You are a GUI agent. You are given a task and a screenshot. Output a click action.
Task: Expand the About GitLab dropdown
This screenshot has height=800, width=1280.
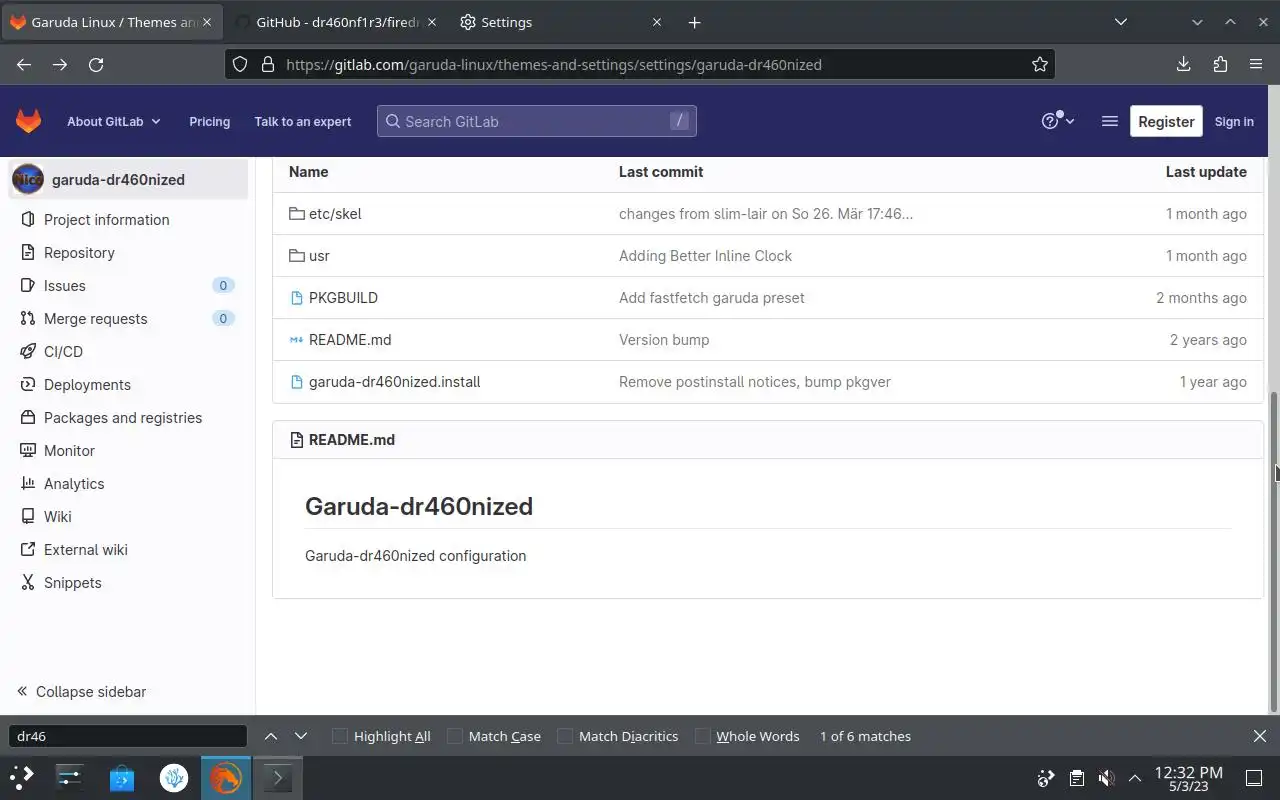tap(113, 121)
